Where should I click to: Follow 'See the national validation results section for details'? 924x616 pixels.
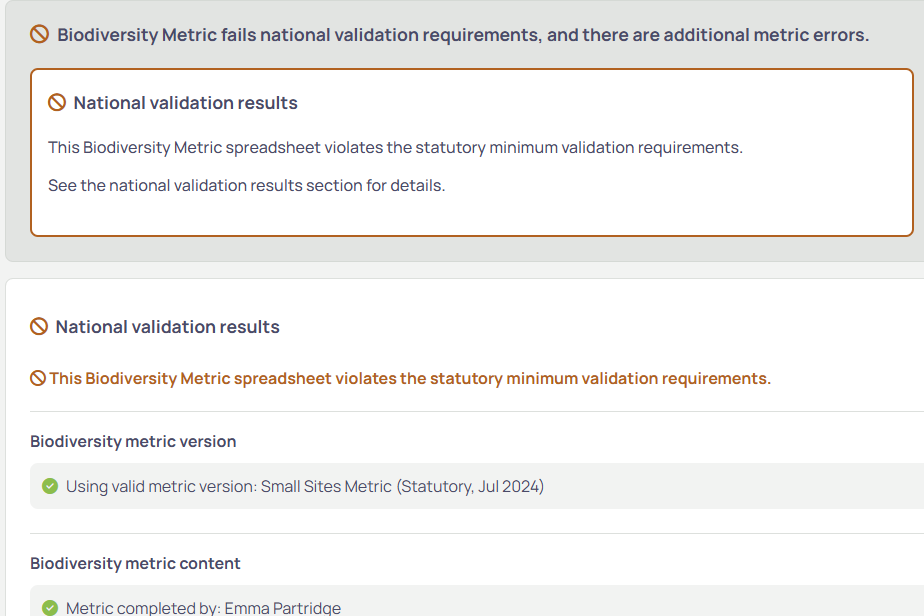tap(246, 186)
